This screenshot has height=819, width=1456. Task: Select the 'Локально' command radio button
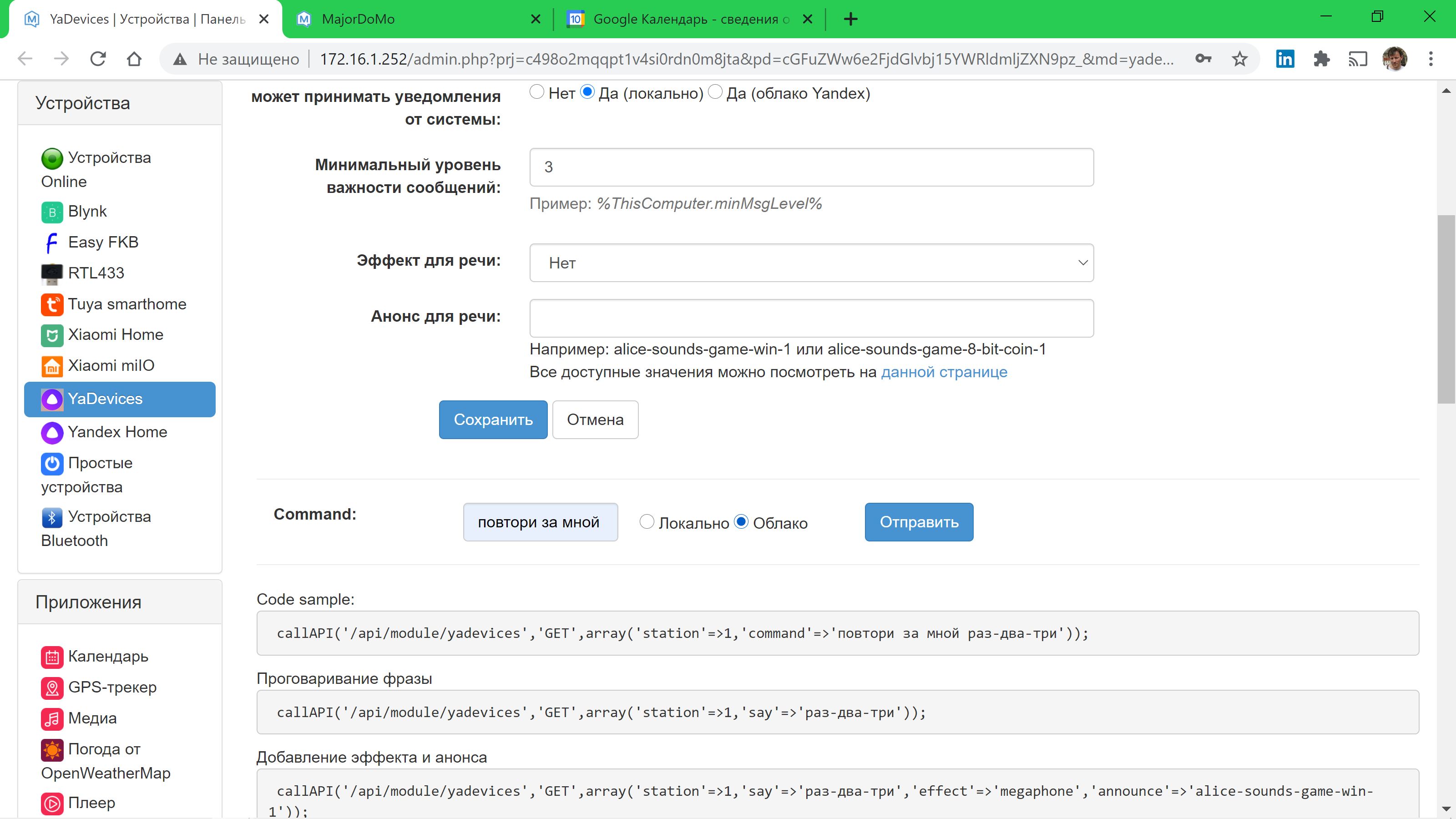pos(647,522)
